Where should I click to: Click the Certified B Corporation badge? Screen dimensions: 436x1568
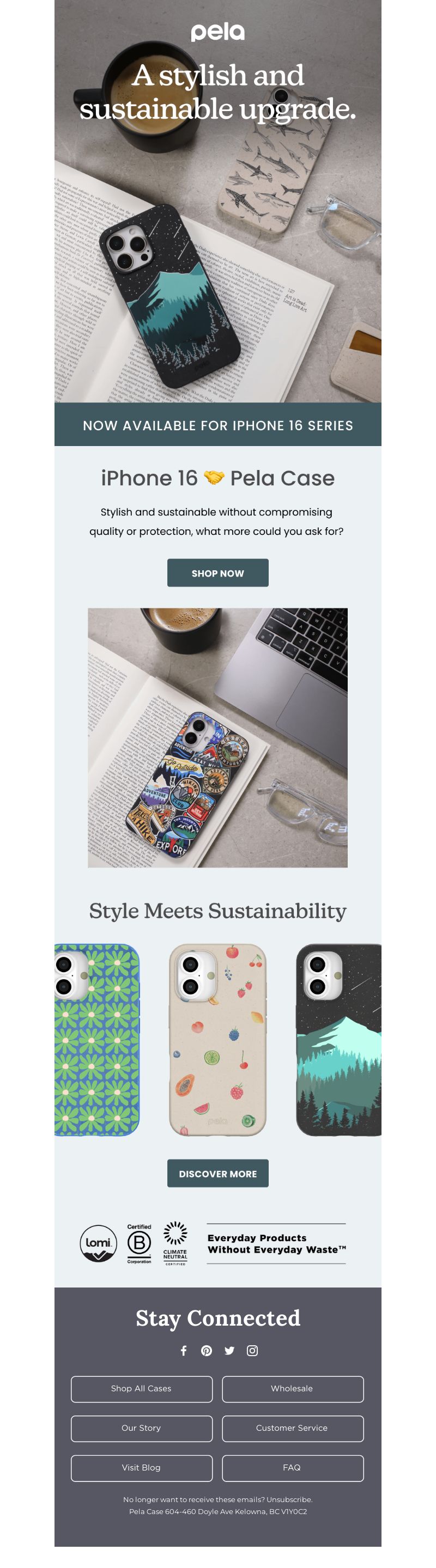pyautogui.click(x=139, y=1243)
